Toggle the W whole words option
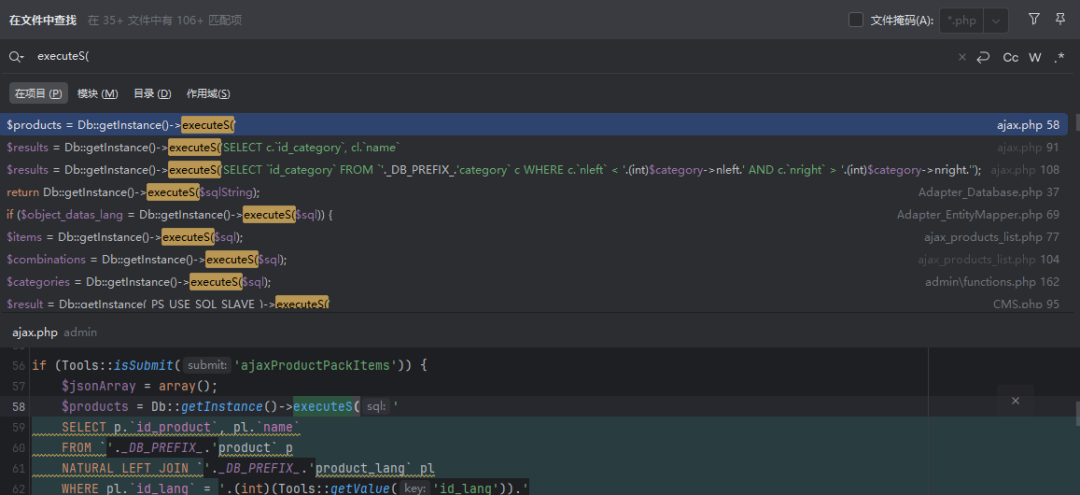1080x495 pixels. [1035, 57]
